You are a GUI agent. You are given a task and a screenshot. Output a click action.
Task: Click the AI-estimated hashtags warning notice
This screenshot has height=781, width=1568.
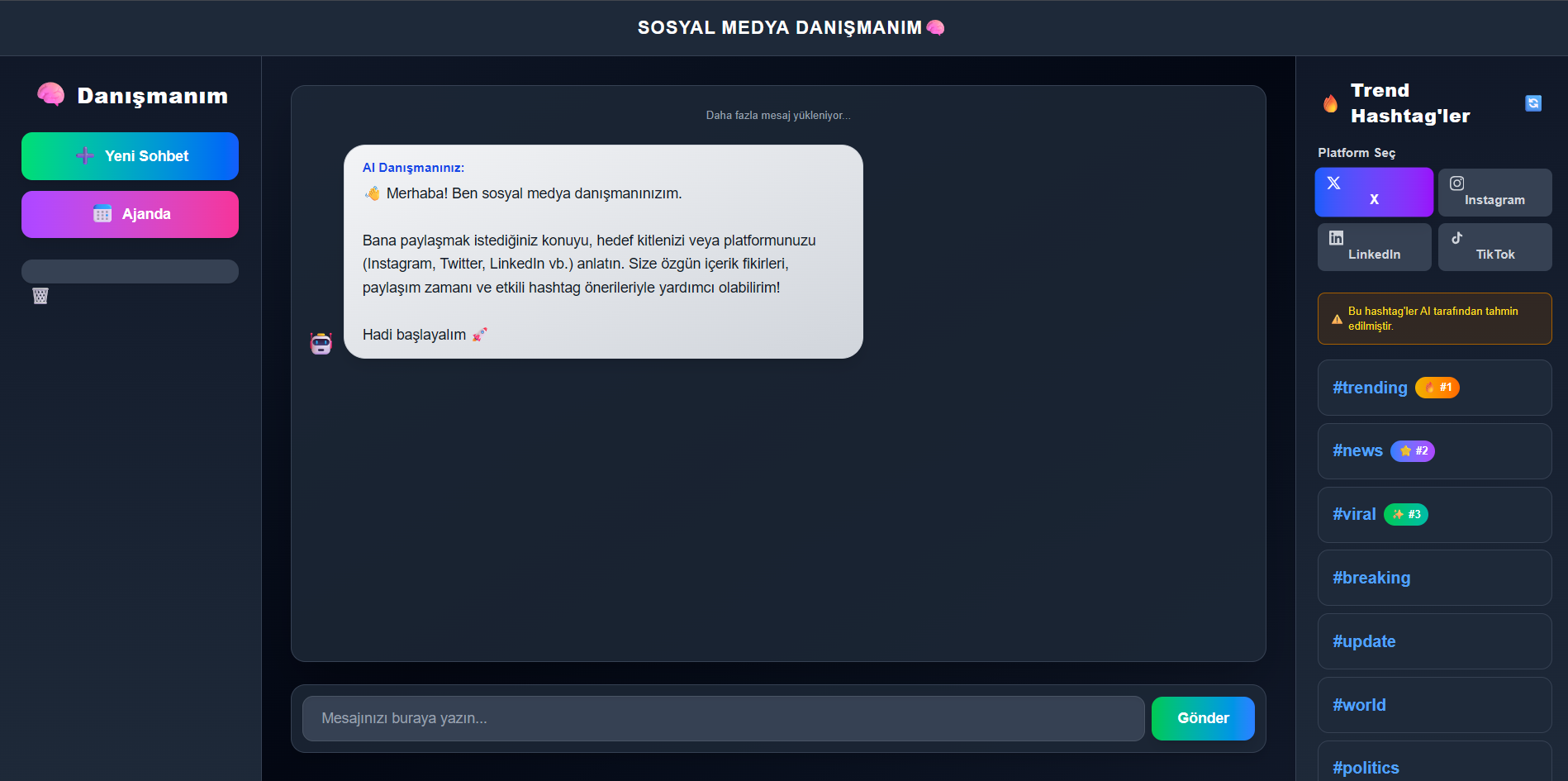tap(1434, 319)
